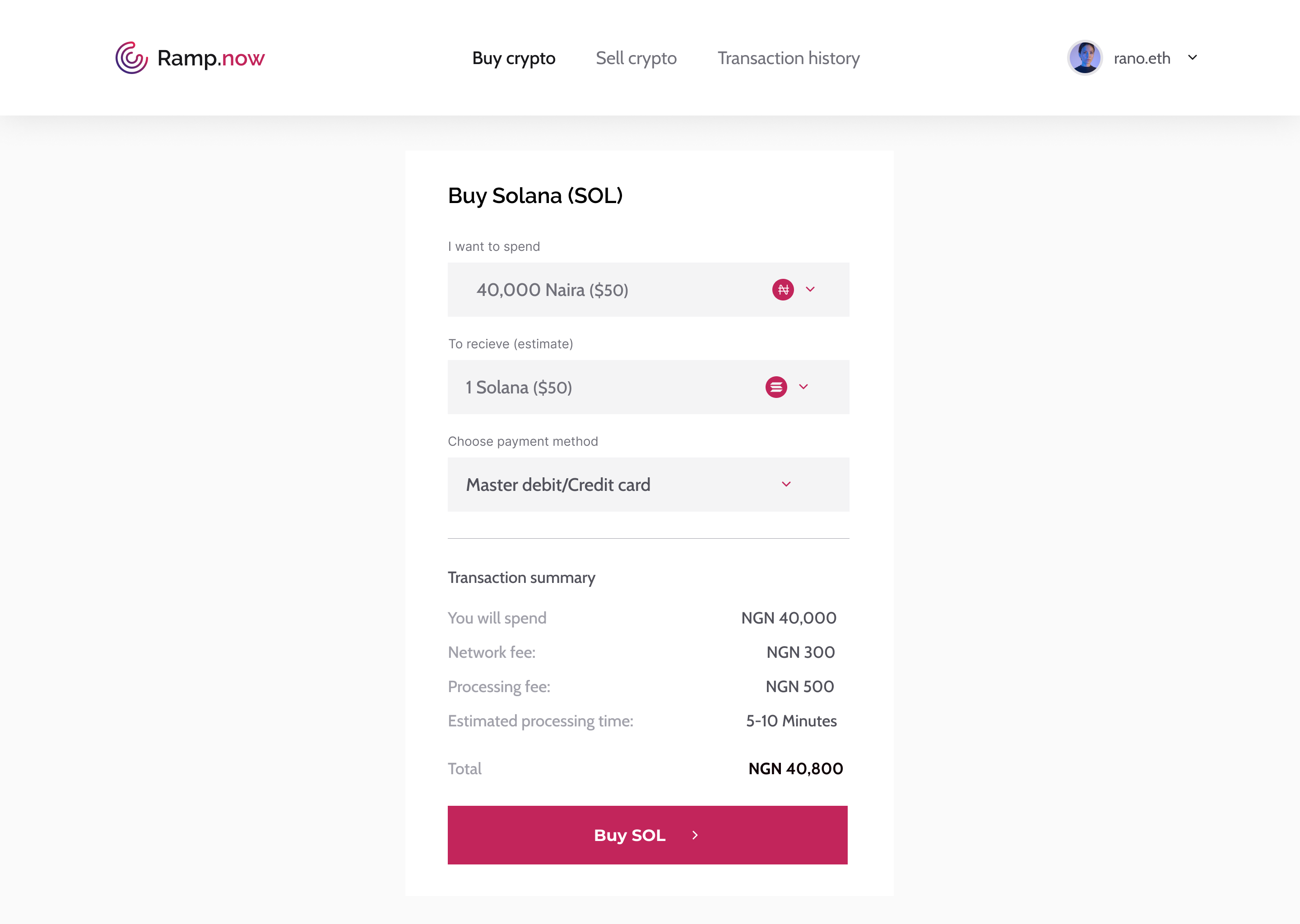Open the Solana token dropdown chevron
1300x924 pixels.
pyautogui.click(x=803, y=387)
